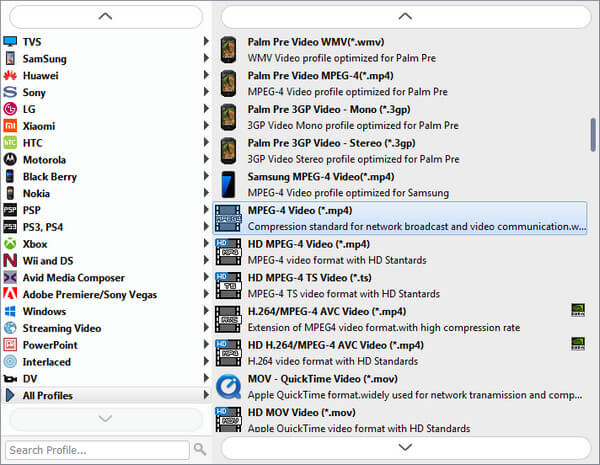This screenshot has width=600, height=465.
Task: Select HD MPEG-4 TS Video (*.ts) profile
Action: click(x=400, y=286)
